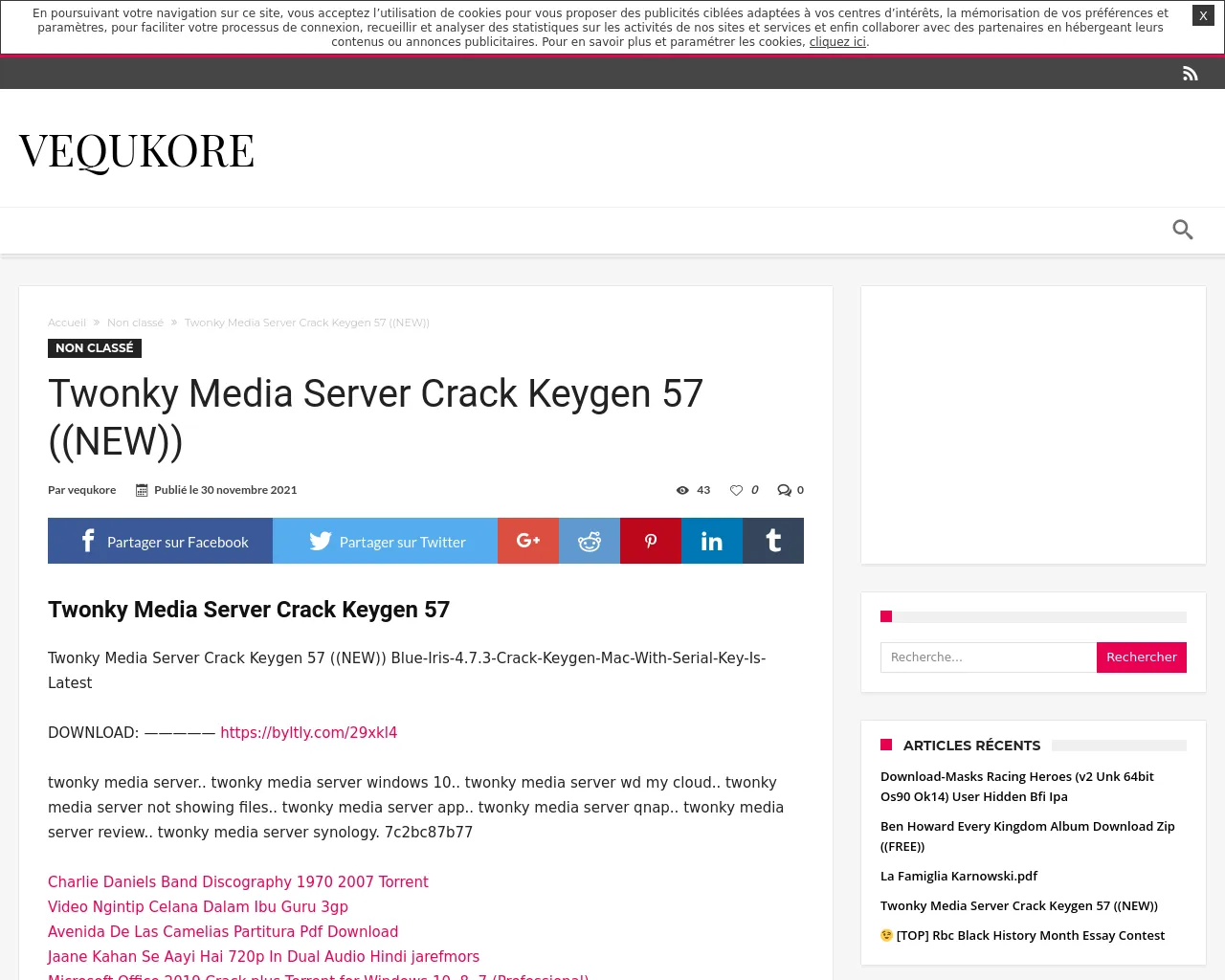This screenshot has width=1225, height=980.
Task: Open the VEQUKORE site logo
Action: [137, 151]
